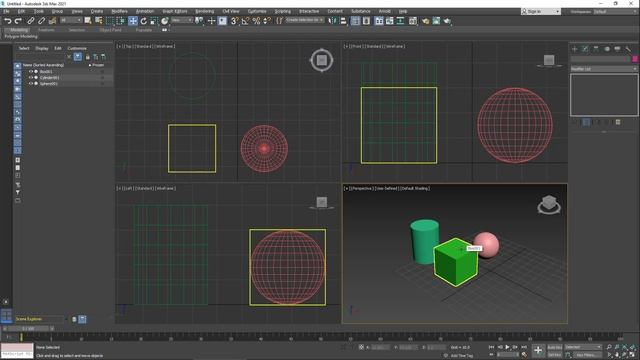Click Add Time Tag
The height and width of the screenshot is (360, 640).
coord(462,356)
